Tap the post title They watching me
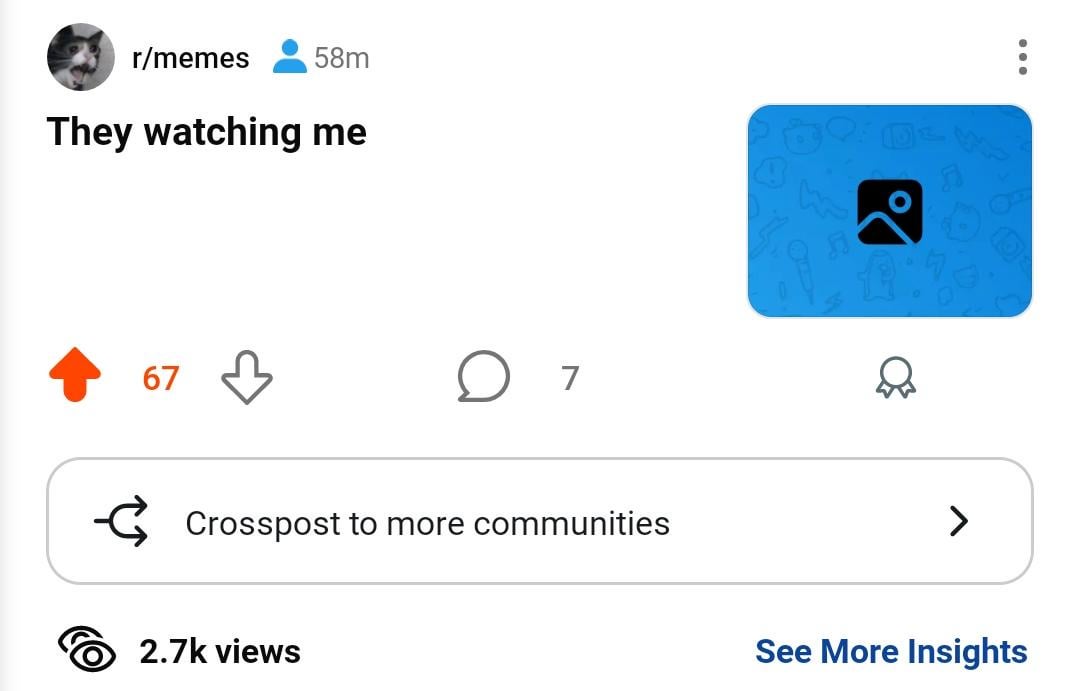Image resolution: width=1080 pixels, height=691 pixels. 207,132
